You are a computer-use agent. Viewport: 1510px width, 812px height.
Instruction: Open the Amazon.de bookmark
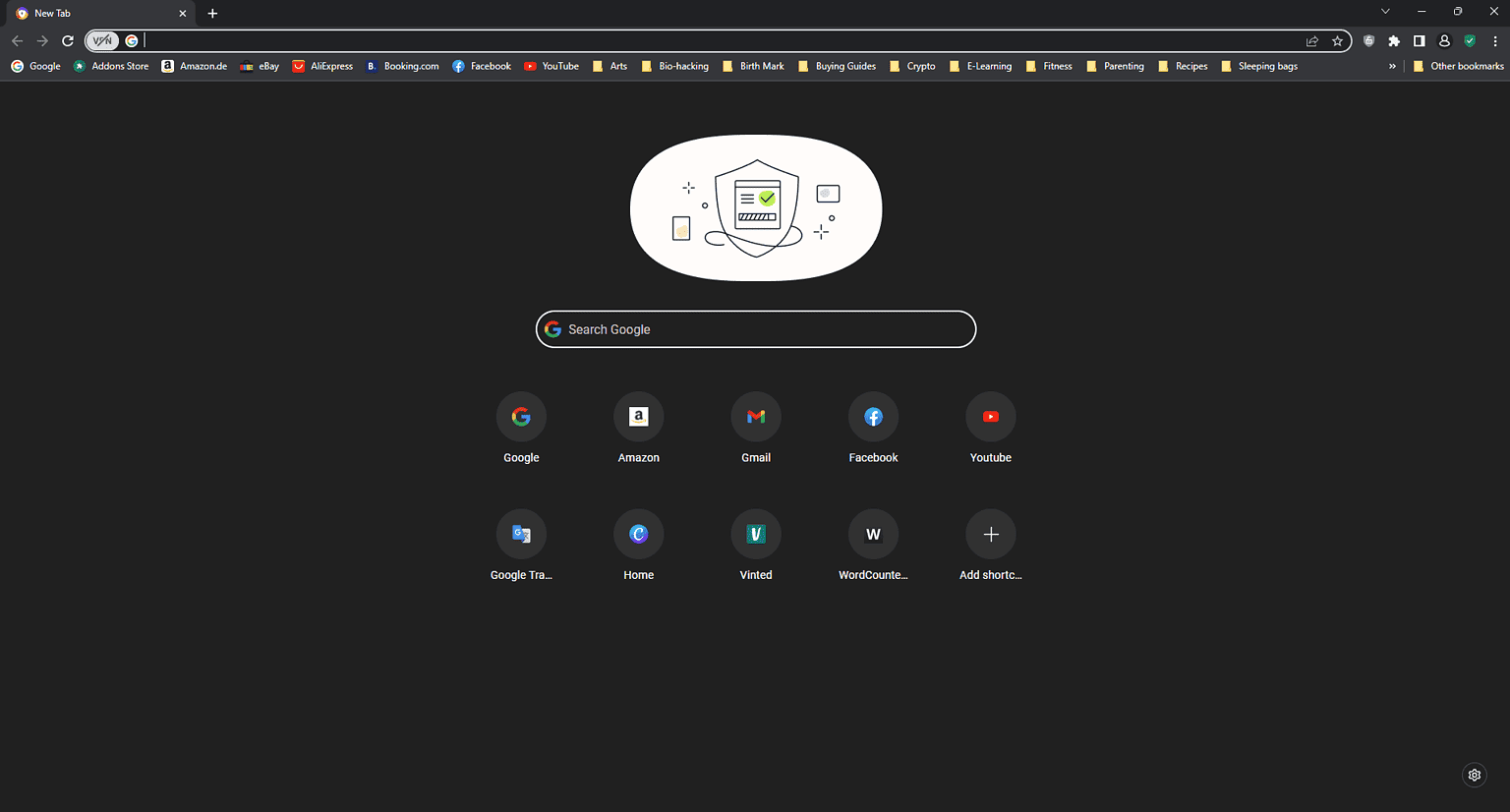203,66
